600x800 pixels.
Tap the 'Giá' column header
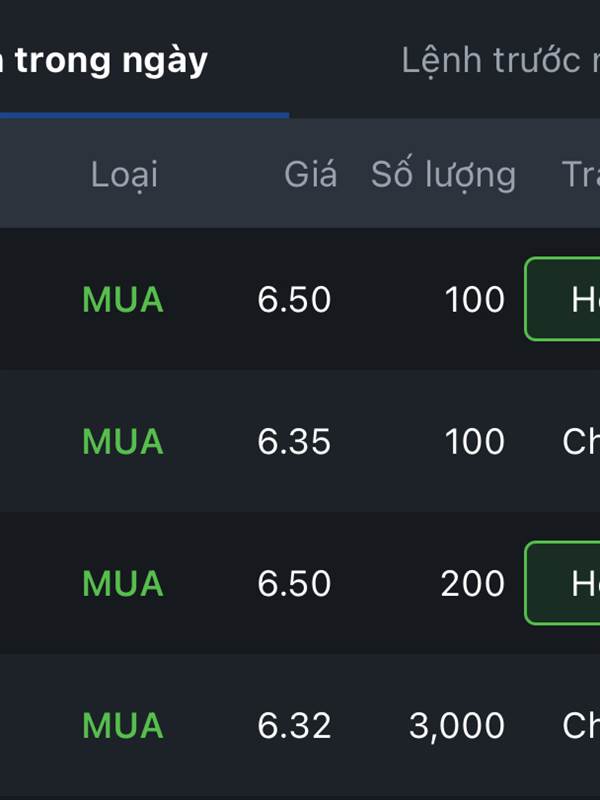click(310, 174)
